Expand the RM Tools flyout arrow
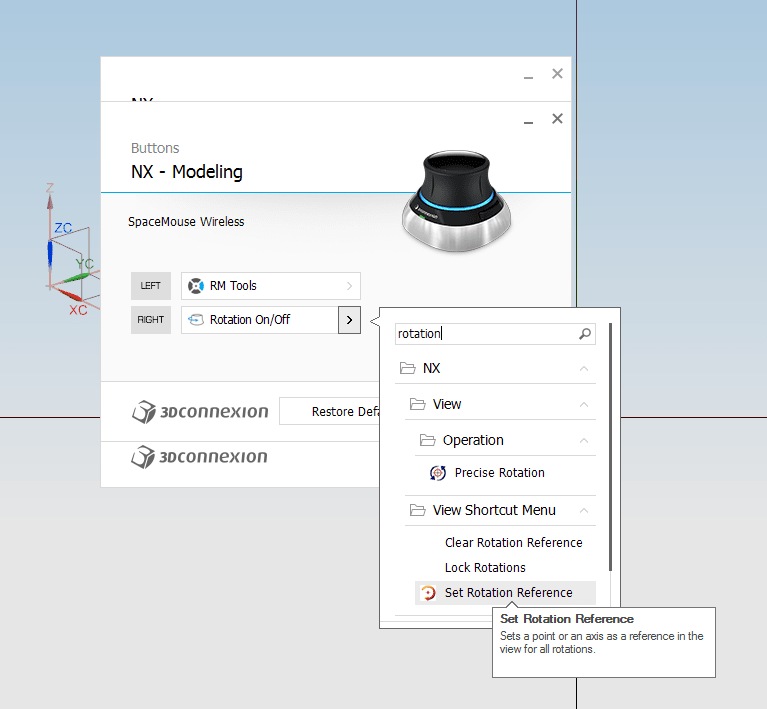The image size is (767, 709). tap(349, 286)
